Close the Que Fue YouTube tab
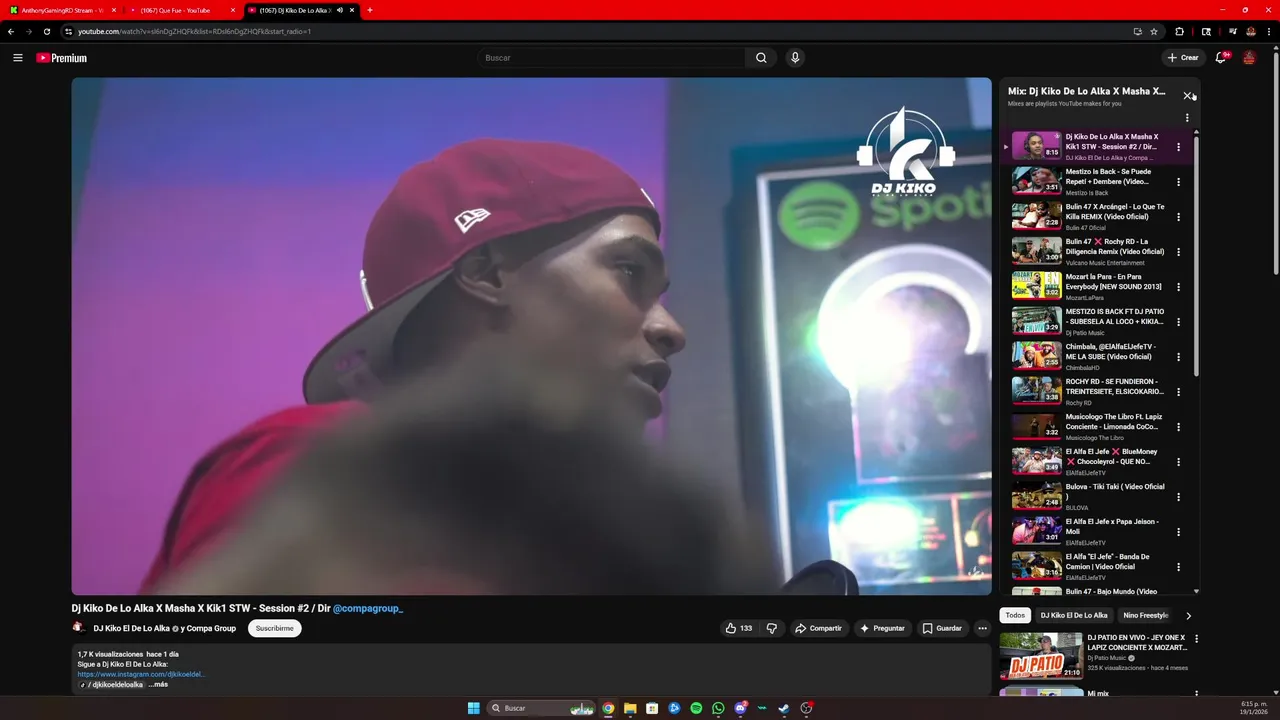 [x=233, y=10]
